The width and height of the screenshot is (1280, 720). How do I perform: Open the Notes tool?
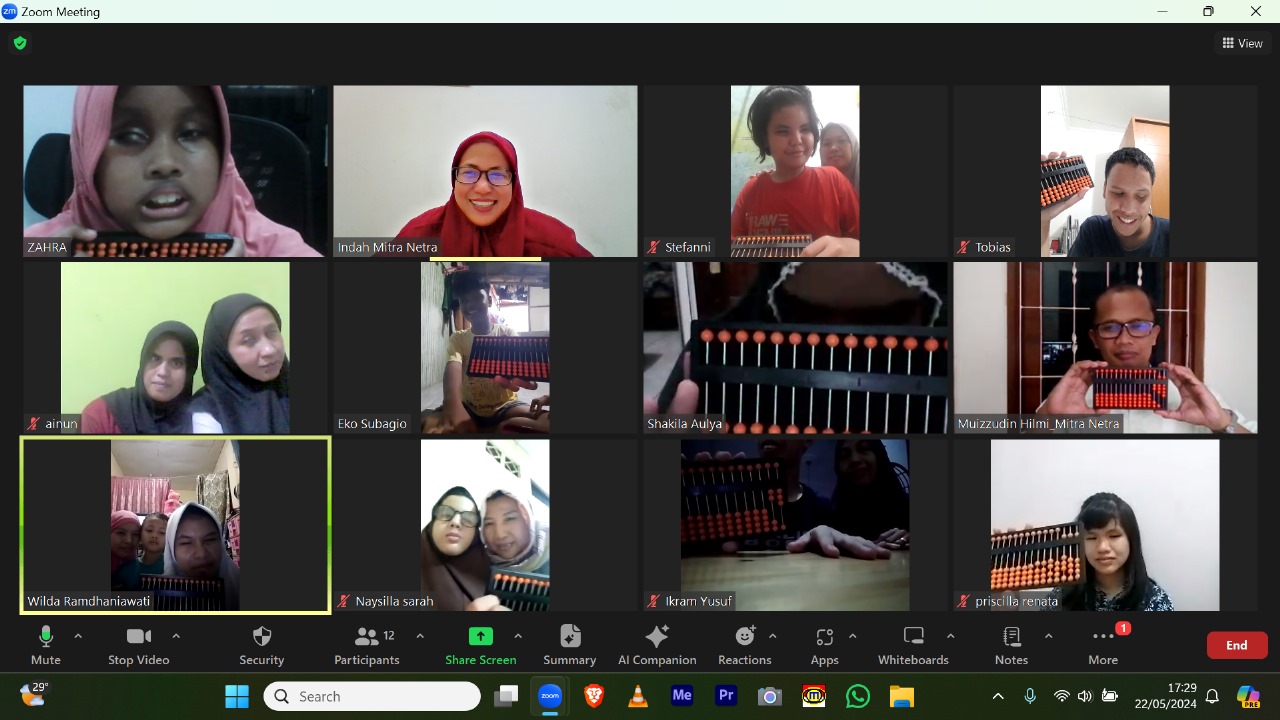(1011, 645)
